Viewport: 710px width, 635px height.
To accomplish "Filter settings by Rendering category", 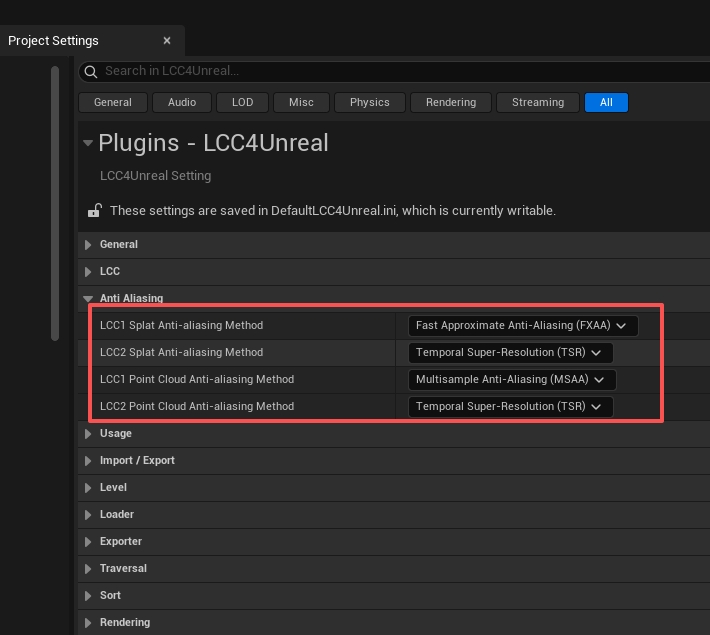I will [x=451, y=102].
